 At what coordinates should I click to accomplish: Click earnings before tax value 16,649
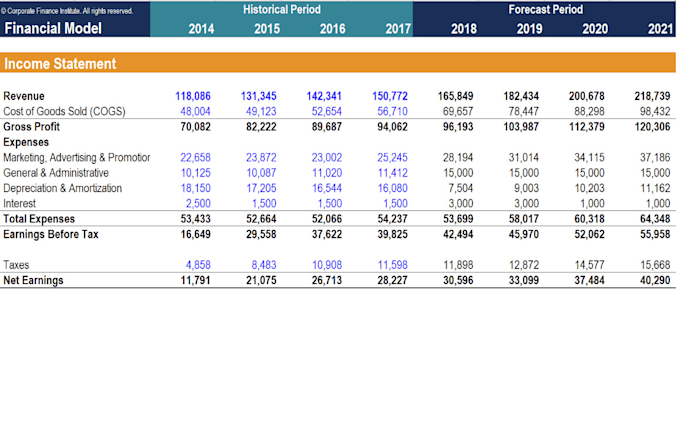(196, 235)
